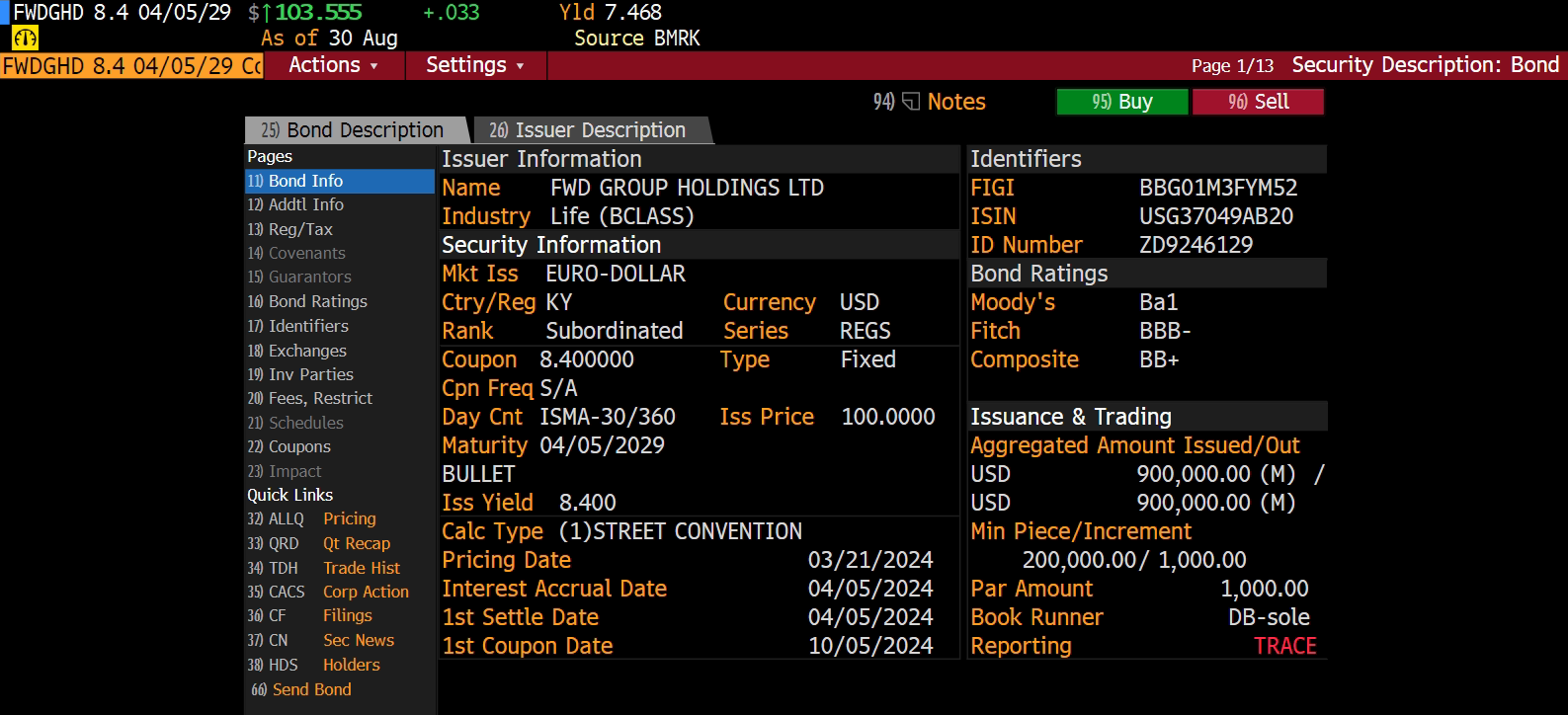Open the Guarantors page
Screen dimensions: 1568x715
click(x=340, y=277)
